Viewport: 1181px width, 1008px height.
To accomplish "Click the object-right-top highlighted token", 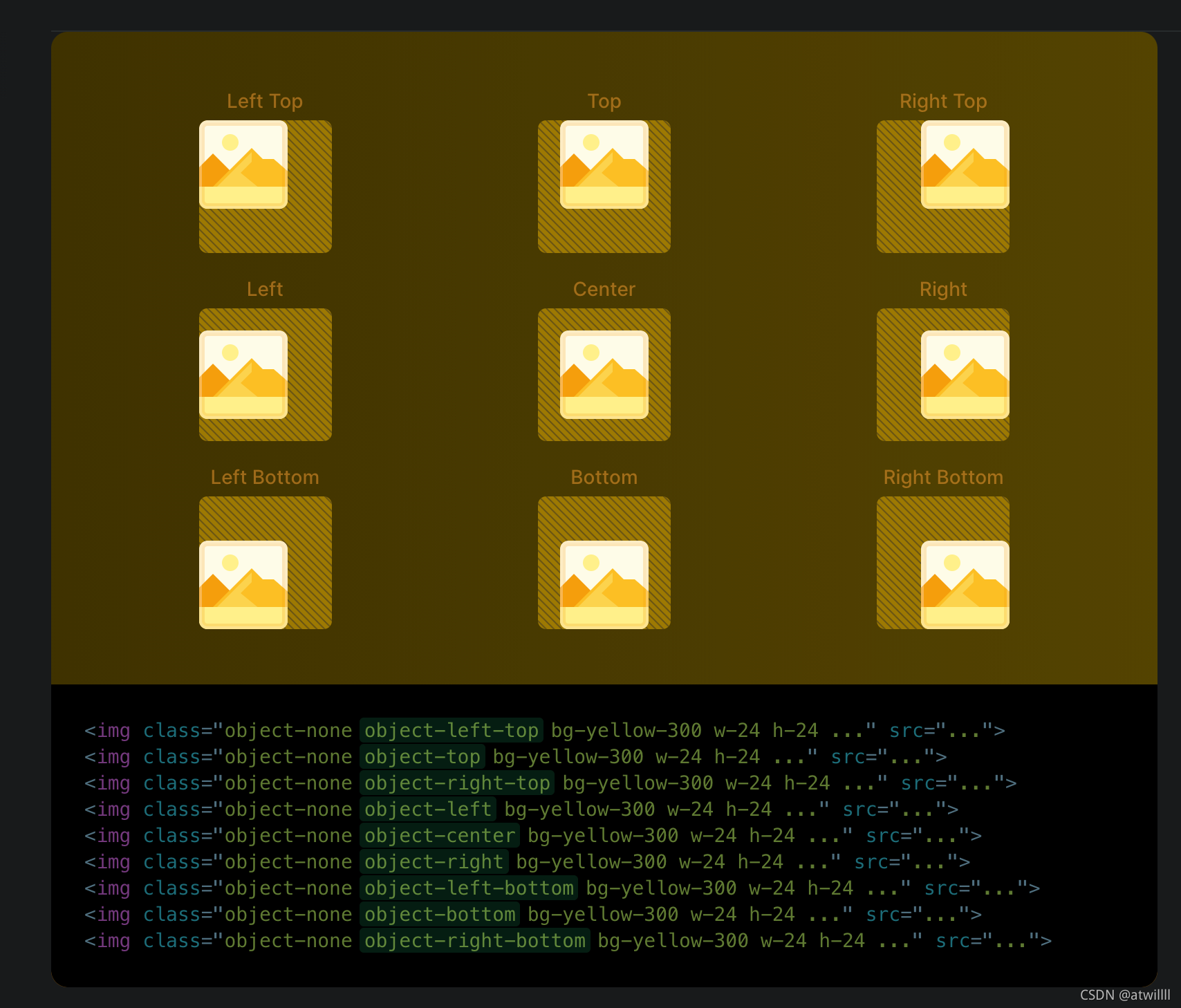I will tap(456, 783).
